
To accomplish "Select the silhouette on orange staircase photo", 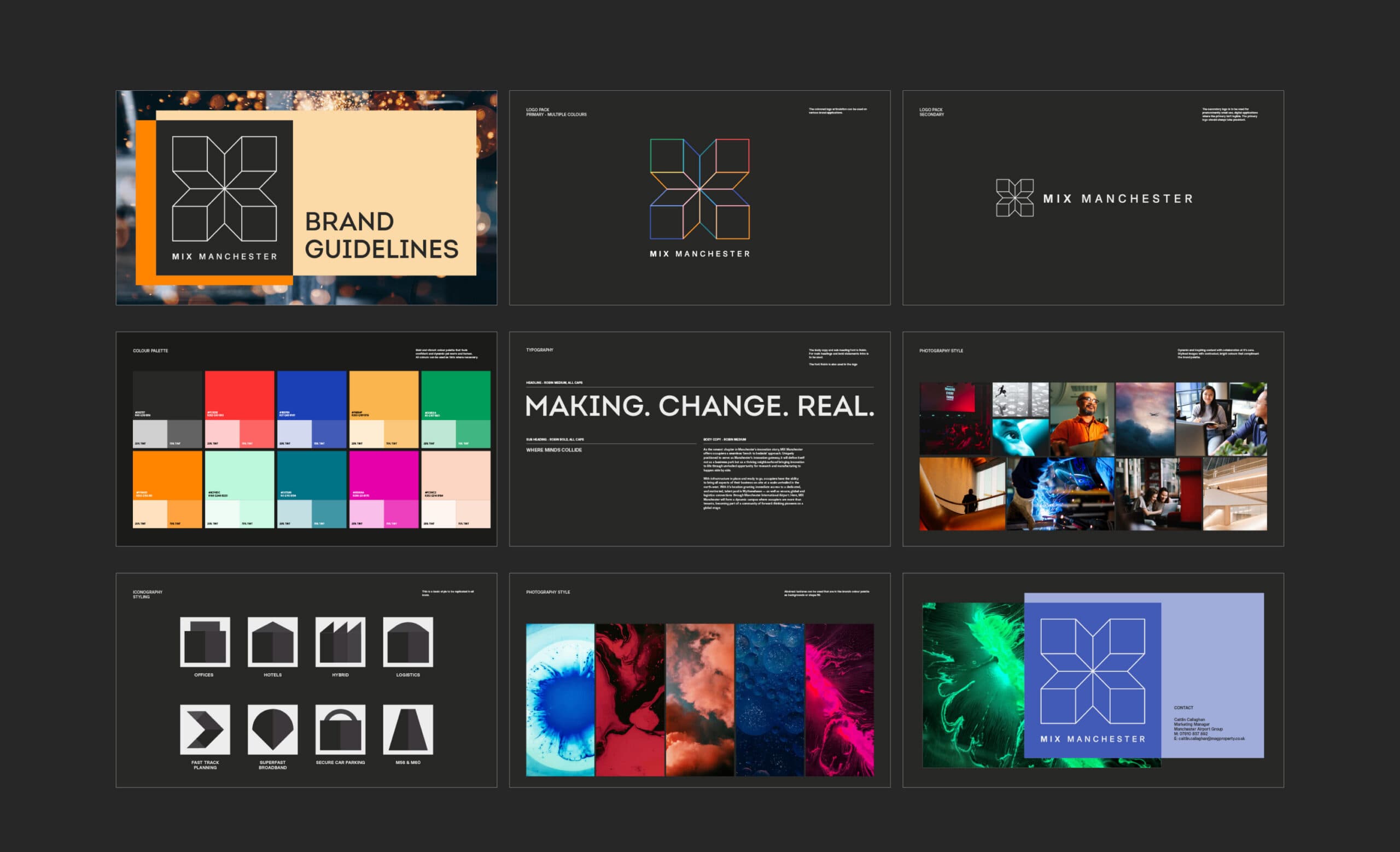I will click(962, 494).
